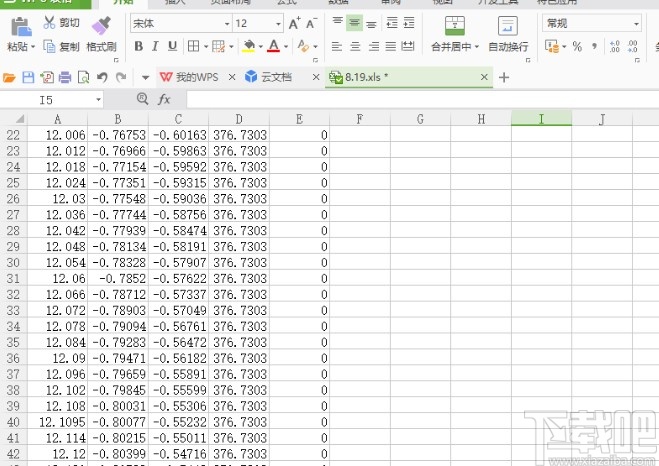Align text right
The image size is (659, 466).
[374, 46]
